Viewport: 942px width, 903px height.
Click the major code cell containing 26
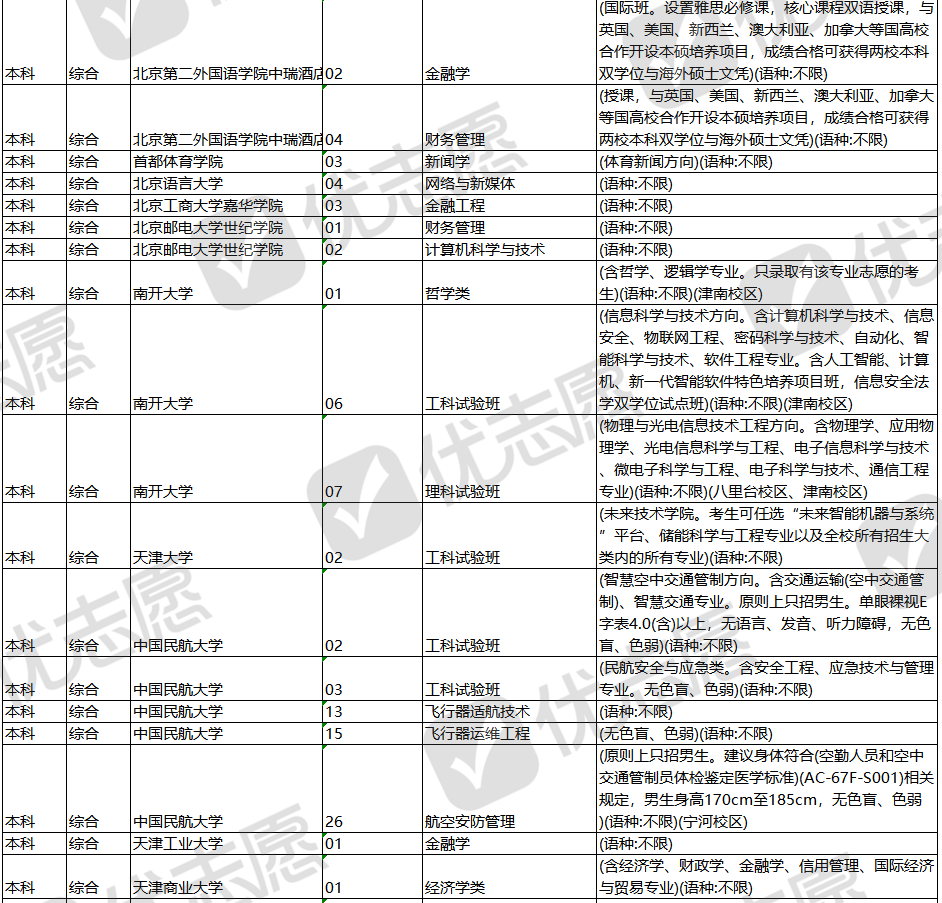pos(335,822)
